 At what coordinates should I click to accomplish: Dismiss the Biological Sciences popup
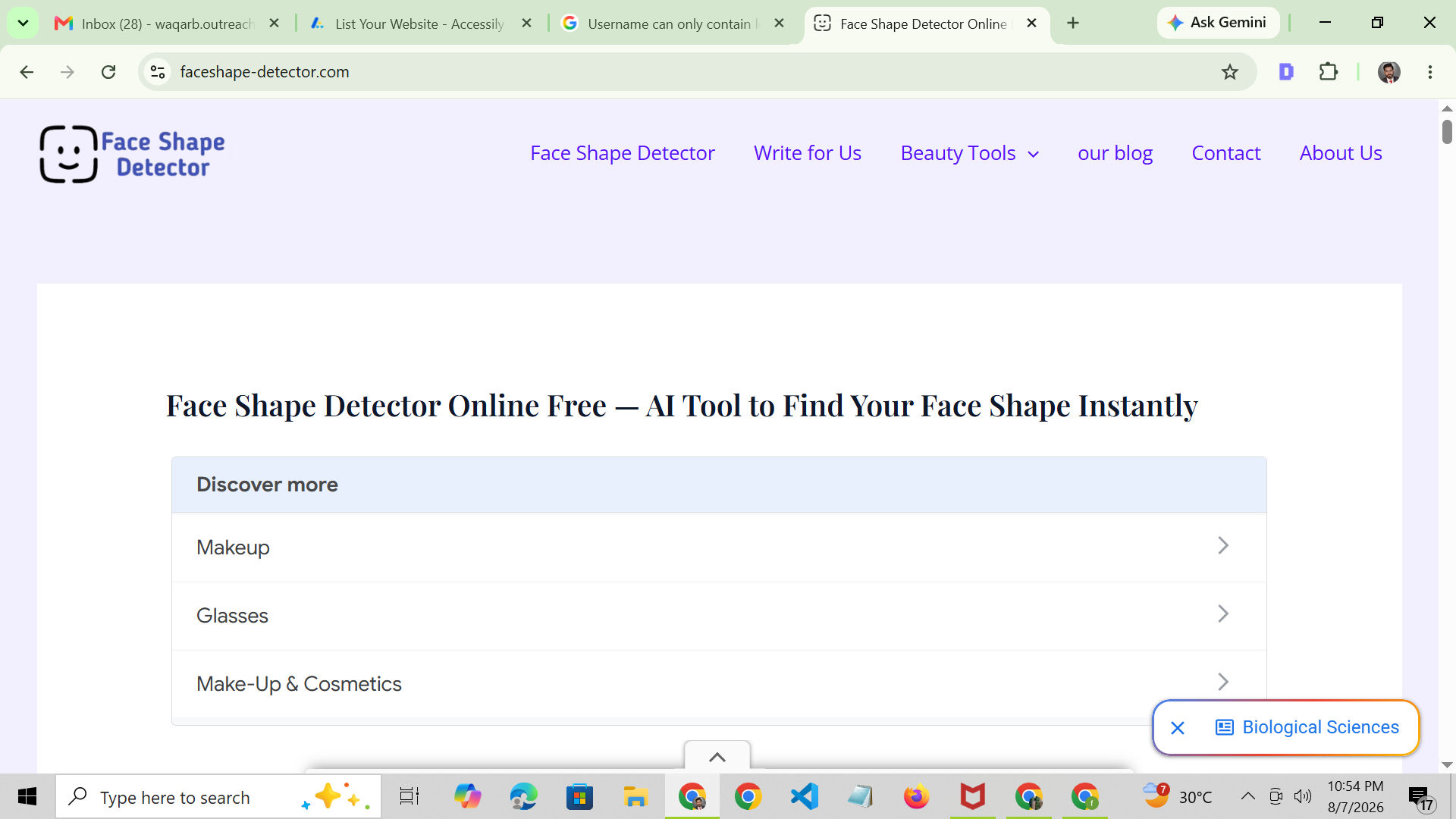[x=1177, y=728]
